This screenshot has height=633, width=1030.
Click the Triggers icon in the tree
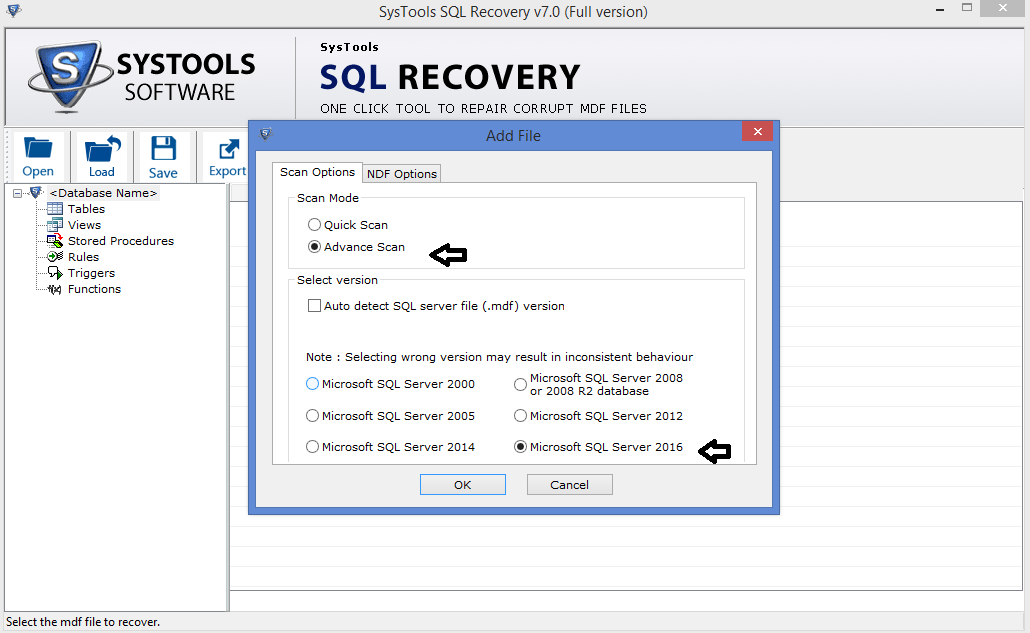[55, 273]
